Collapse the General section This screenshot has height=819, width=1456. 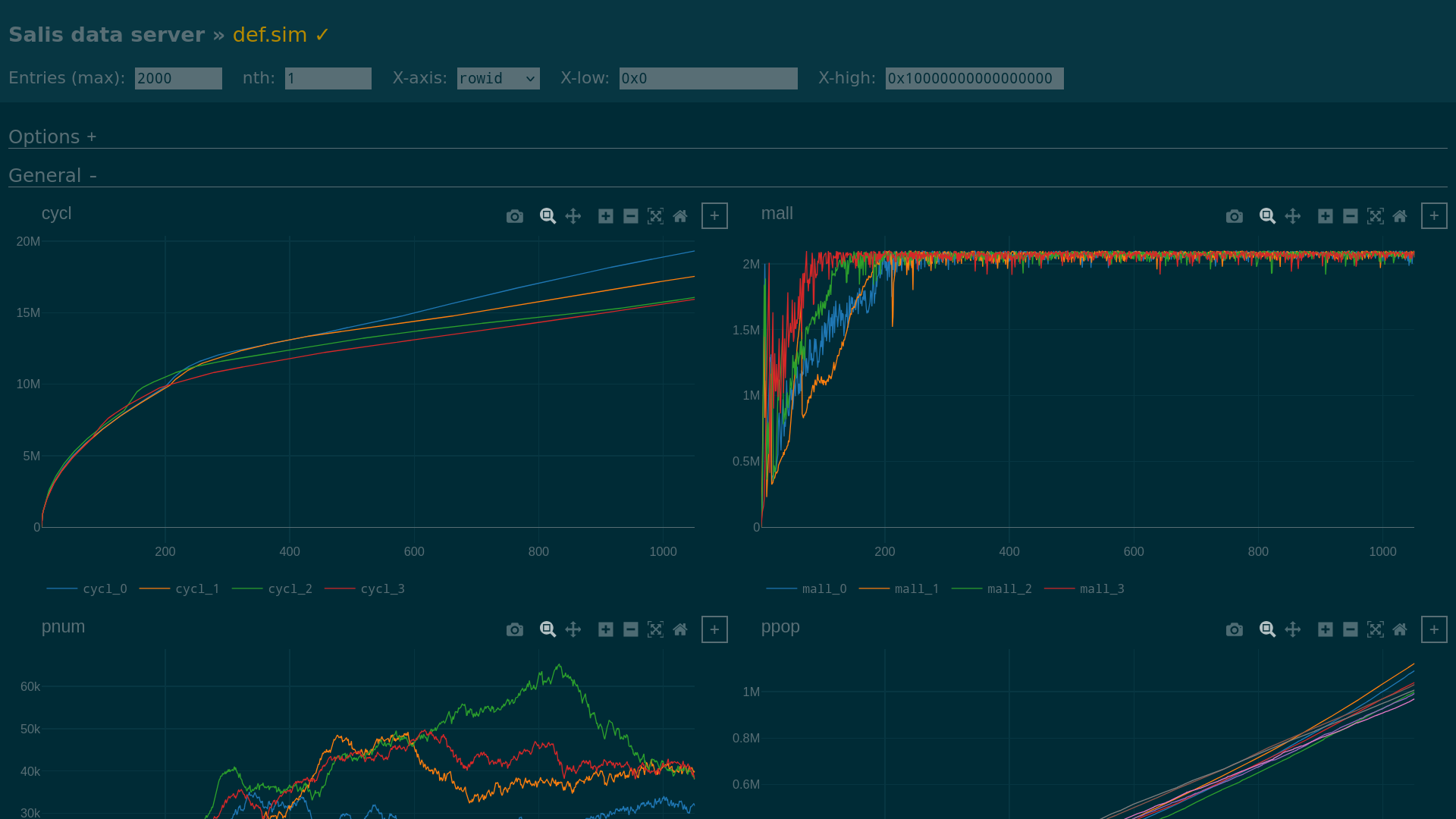pos(52,175)
